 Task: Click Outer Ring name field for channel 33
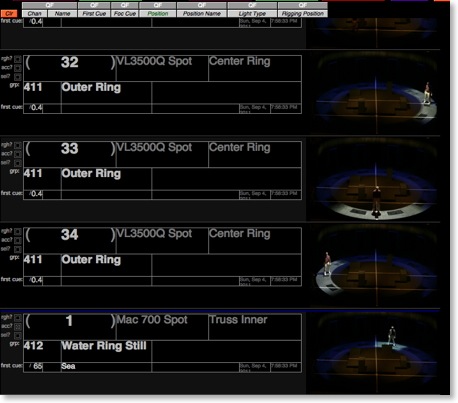click(x=106, y=179)
